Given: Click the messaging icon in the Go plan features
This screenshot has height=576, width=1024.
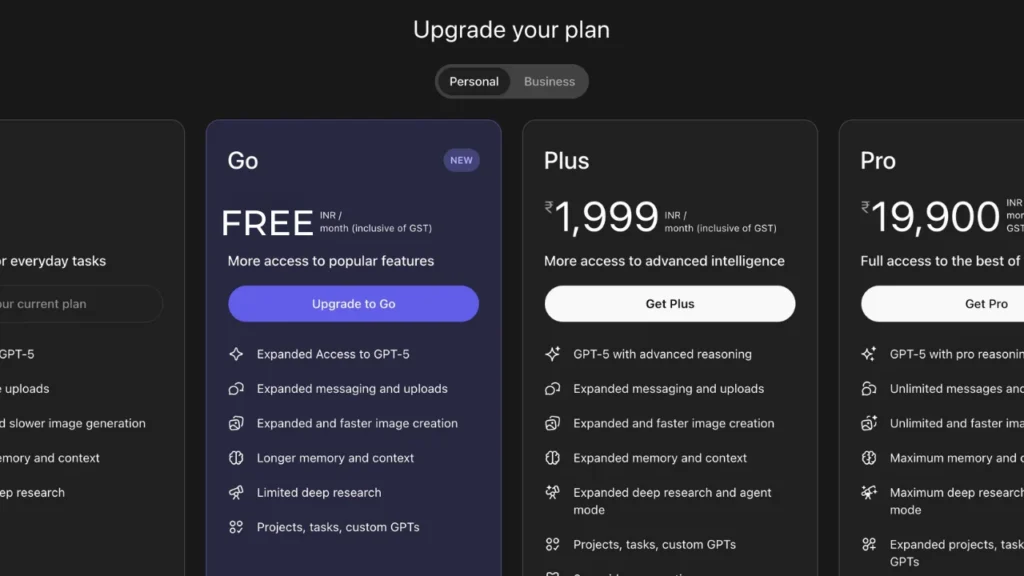Looking at the screenshot, I should [236, 389].
